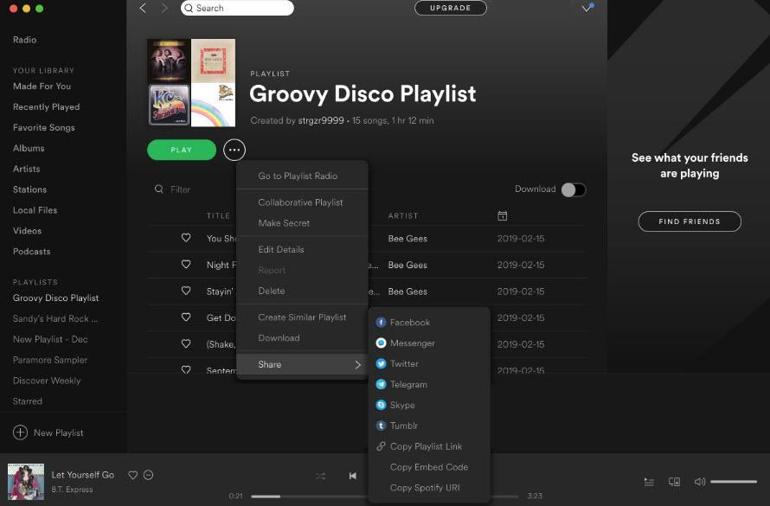Image resolution: width=770 pixels, height=506 pixels.
Task: Click the Search input field
Action: pos(237,8)
